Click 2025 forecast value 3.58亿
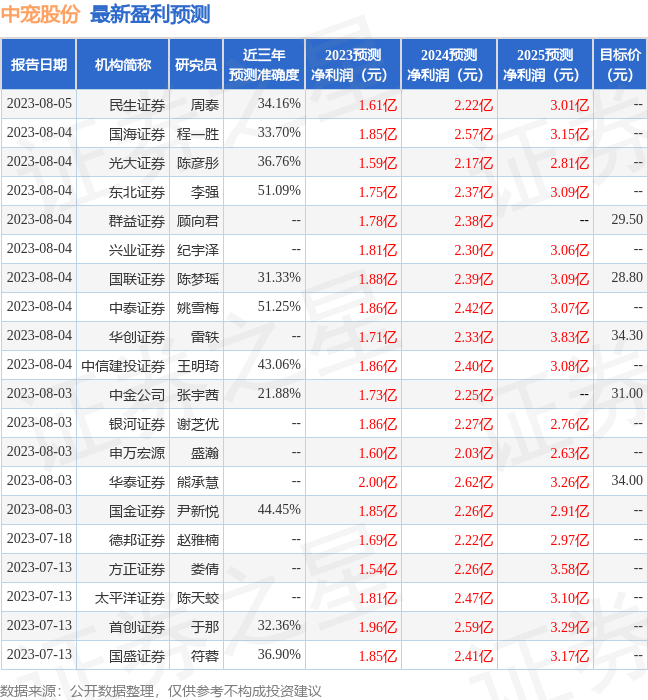The height and width of the screenshot is (700, 648). click(x=569, y=570)
